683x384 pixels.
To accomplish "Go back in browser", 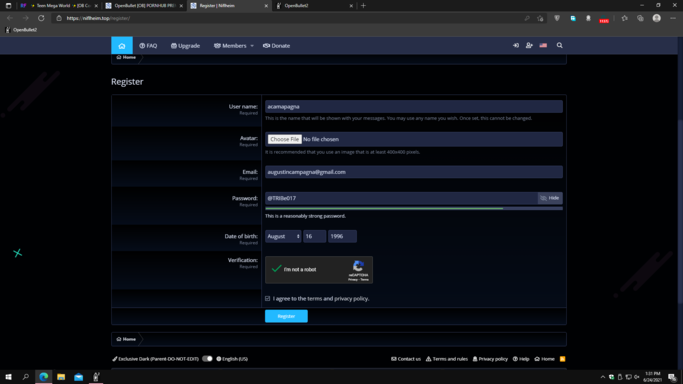I will [x=10, y=18].
